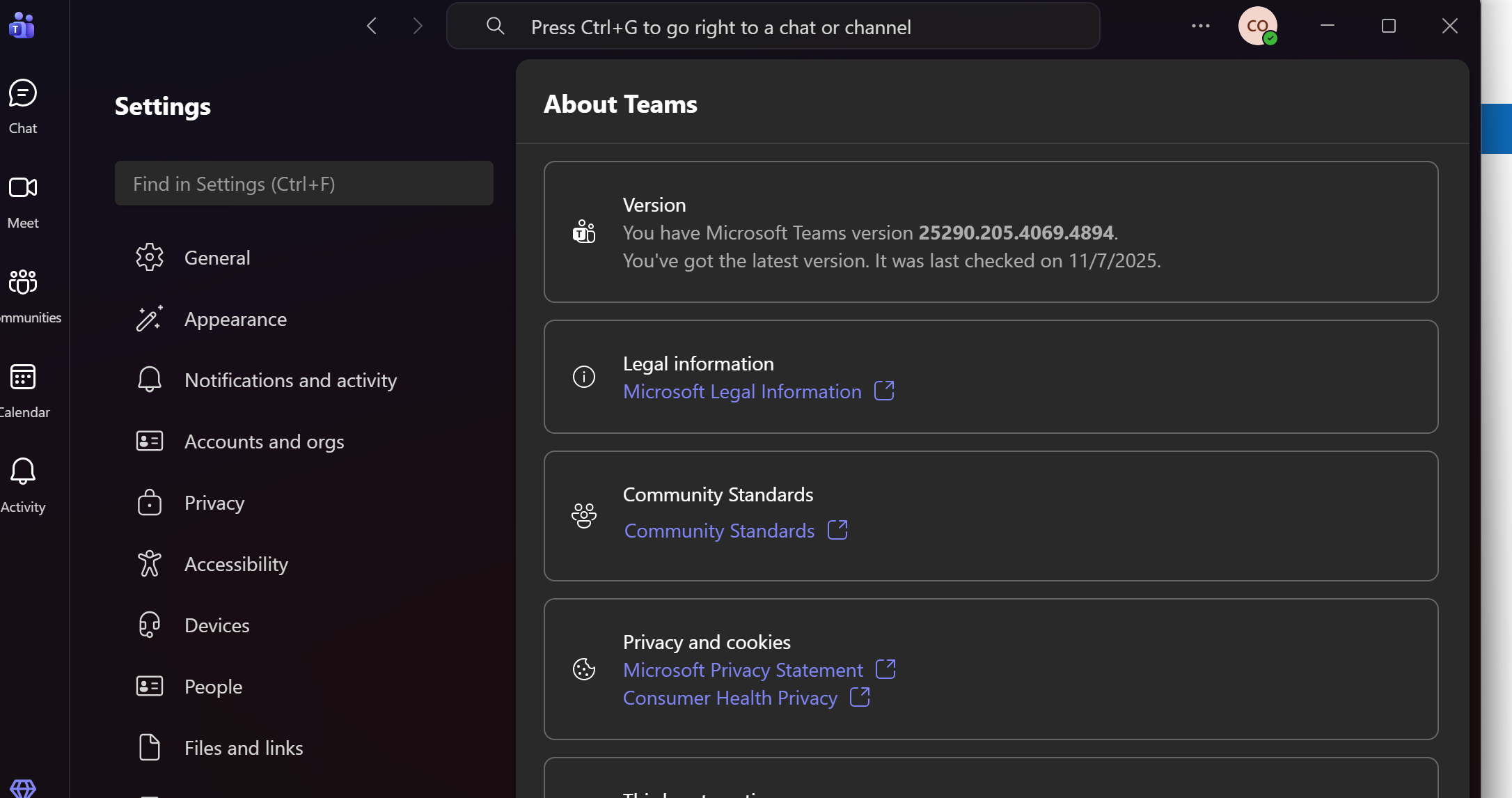
Task: Open the three-dots more options menu
Action: click(x=1200, y=26)
